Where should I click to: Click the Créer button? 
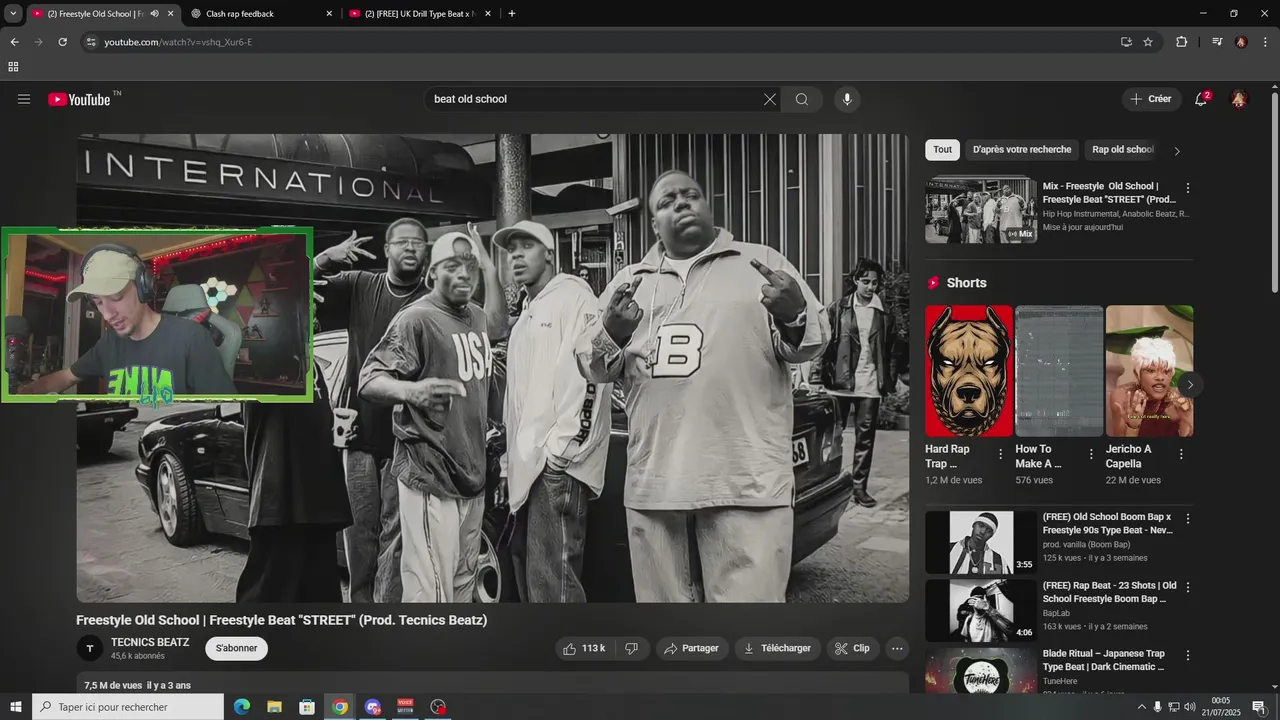click(x=1151, y=99)
